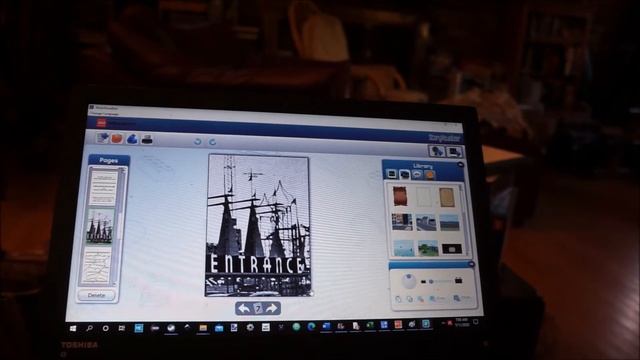Select the red-brown paper background thumbnail
The image size is (640, 360).
(400, 197)
